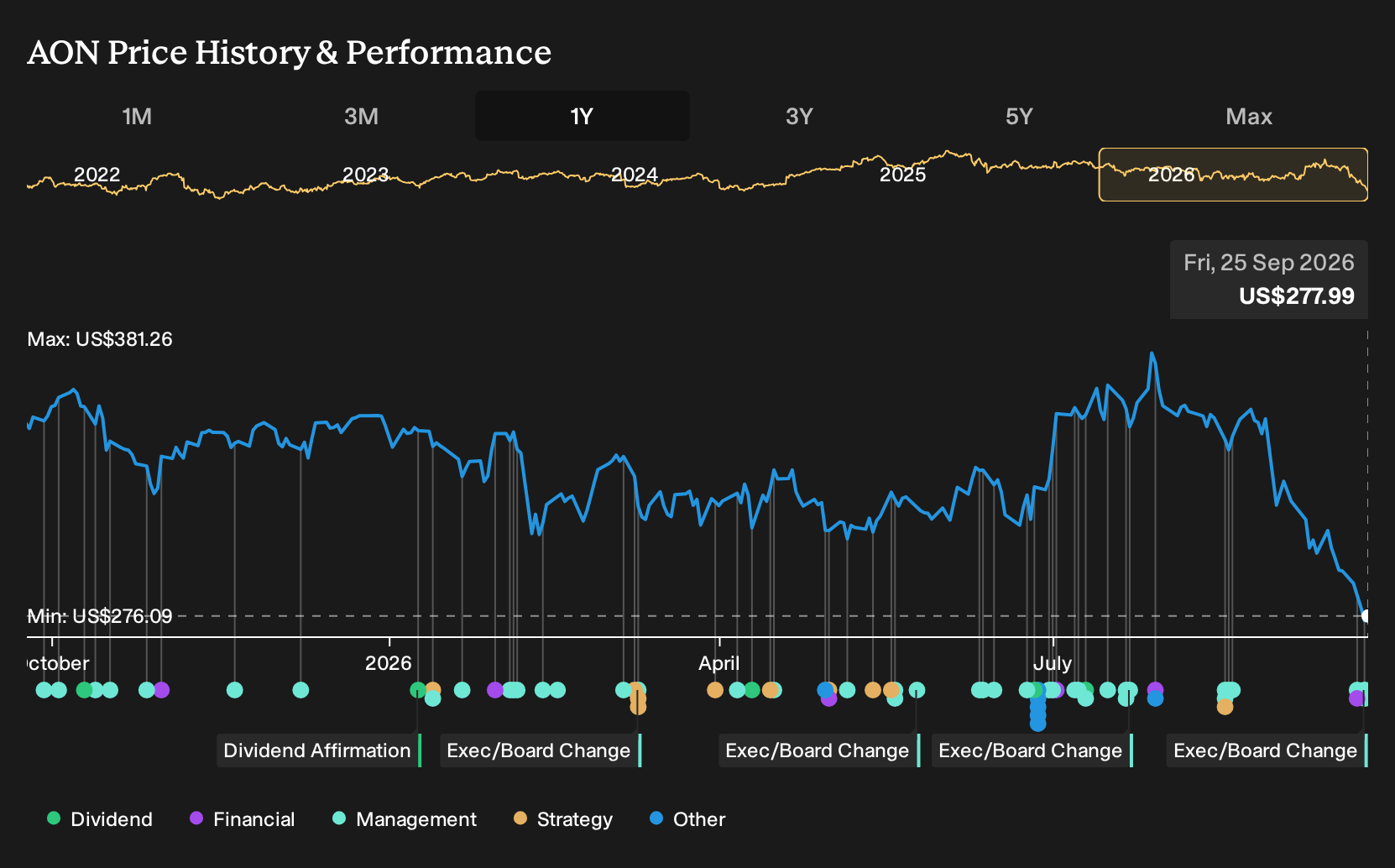The image size is (1395, 868).
Task: Click lowest orange Strategy dot after July
Action: point(1225,707)
